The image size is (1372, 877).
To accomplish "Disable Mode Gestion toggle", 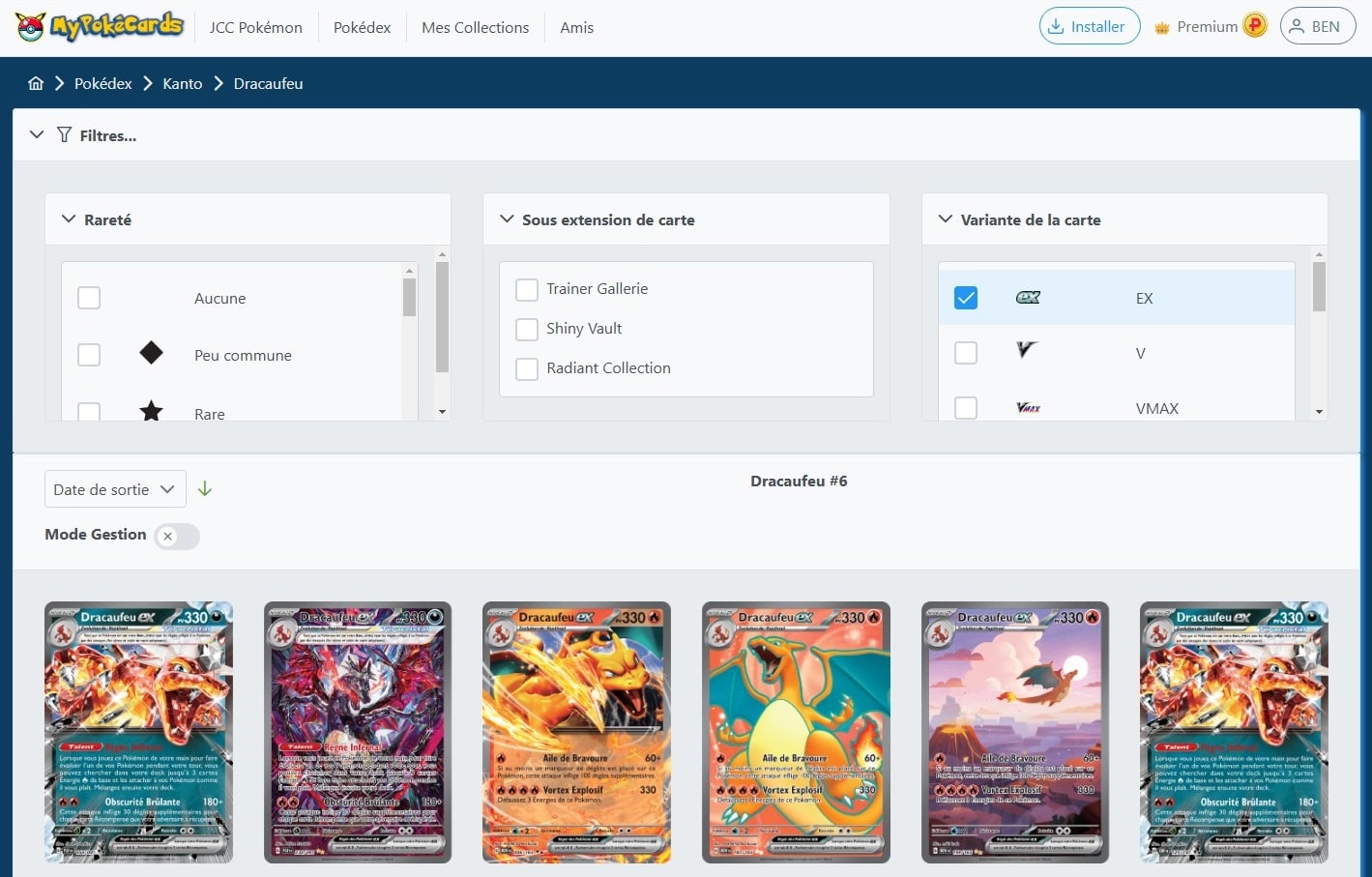I will coord(176,536).
